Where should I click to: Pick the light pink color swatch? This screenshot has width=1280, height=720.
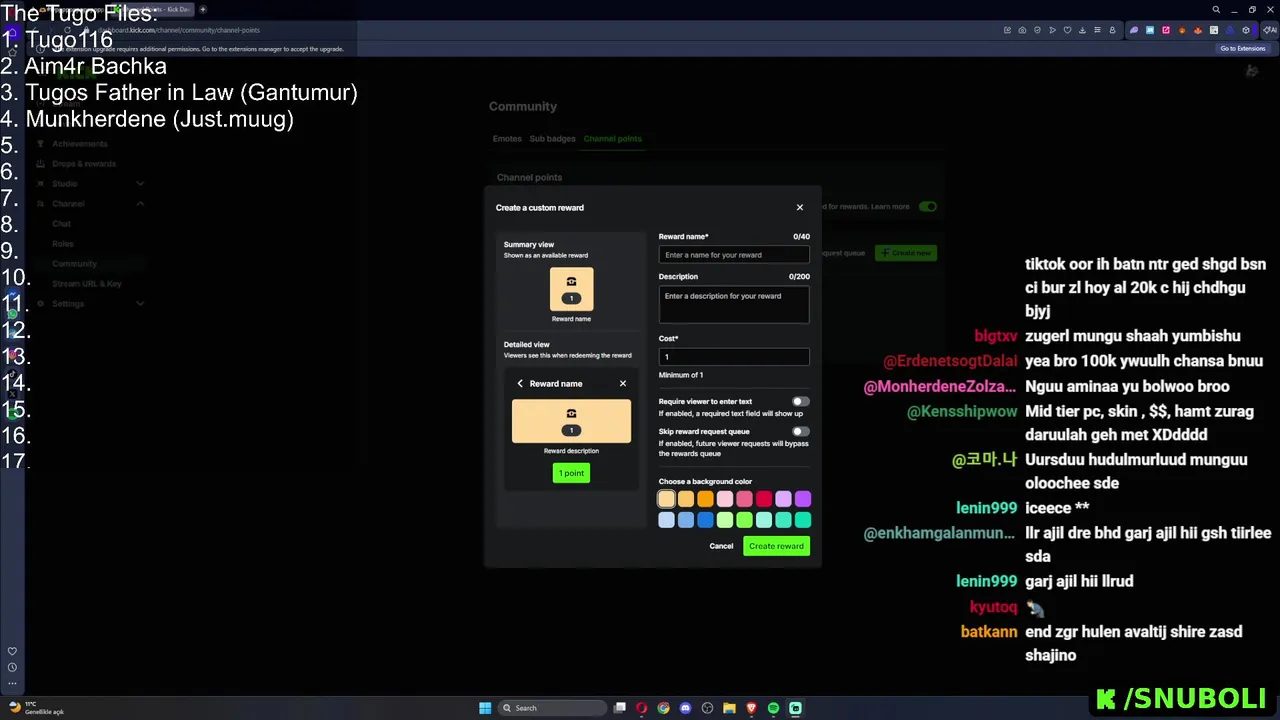click(725, 499)
